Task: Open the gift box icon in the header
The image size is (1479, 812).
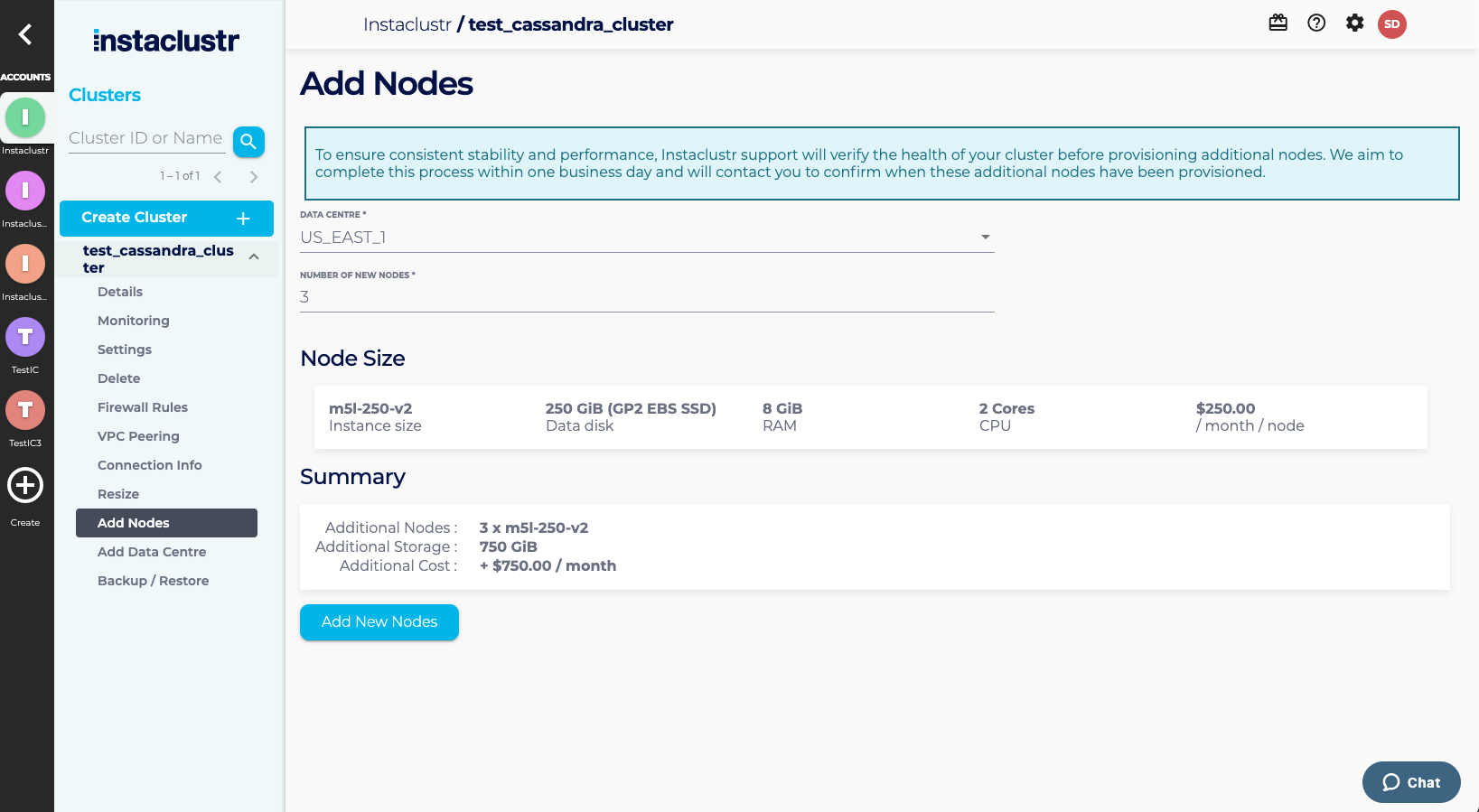Action: pos(1278,23)
